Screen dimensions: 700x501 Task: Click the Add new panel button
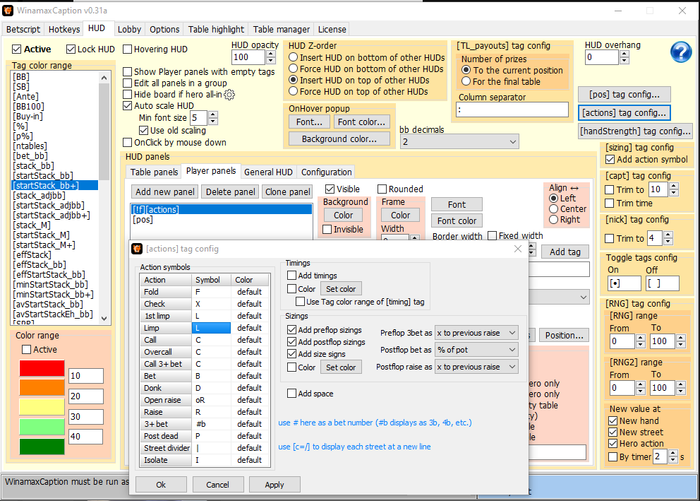coord(164,191)
